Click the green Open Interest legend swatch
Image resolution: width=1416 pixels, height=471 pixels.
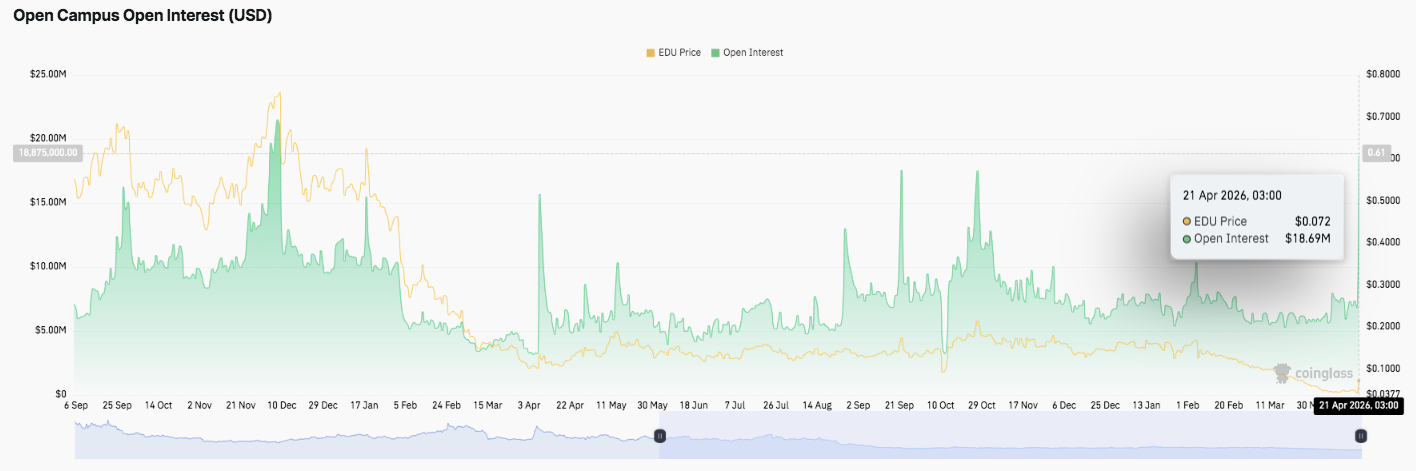[x=715, y=52]
